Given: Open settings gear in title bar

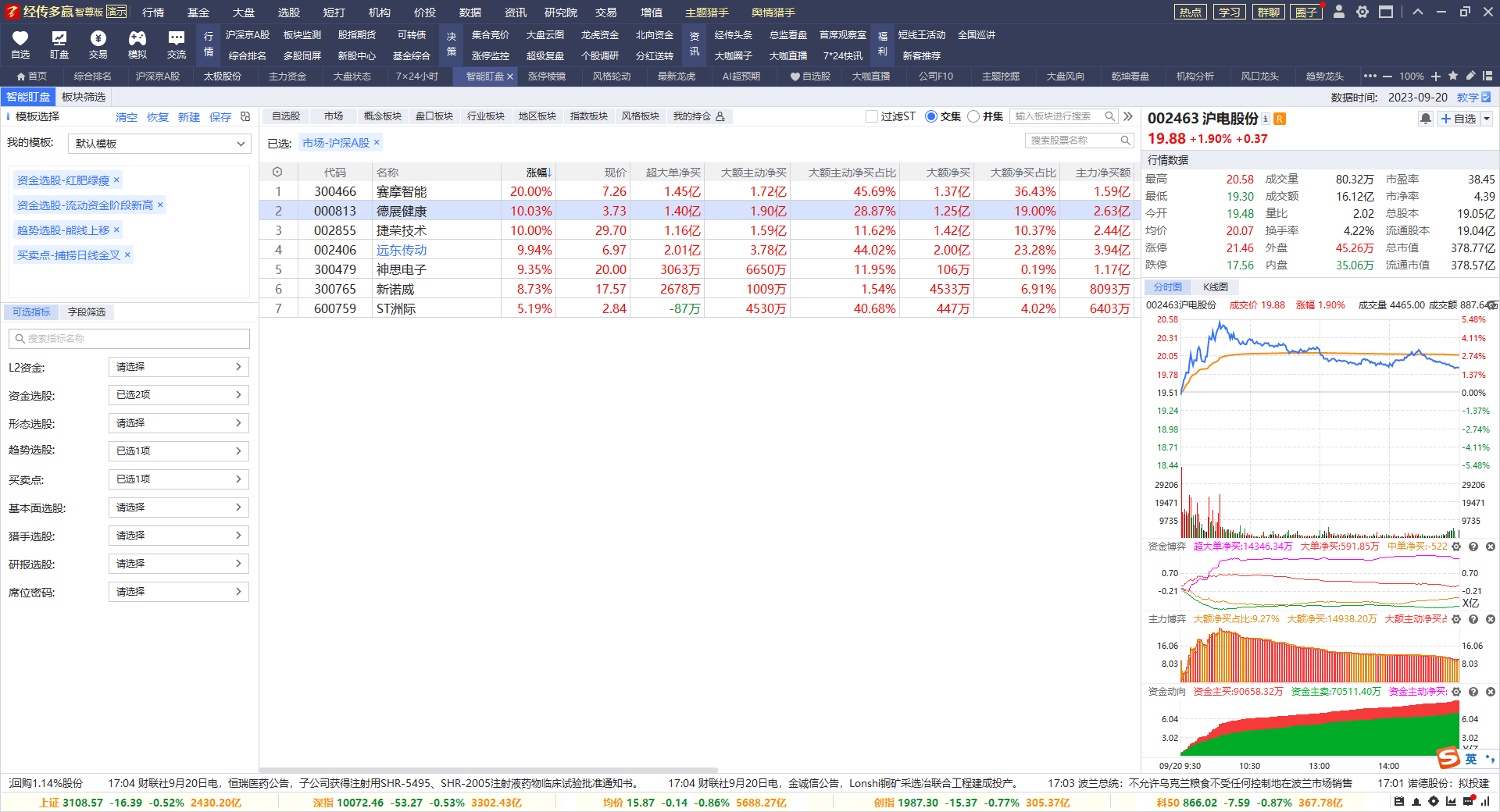Looking at the screenshot, I should click(x=1362, y=12).
